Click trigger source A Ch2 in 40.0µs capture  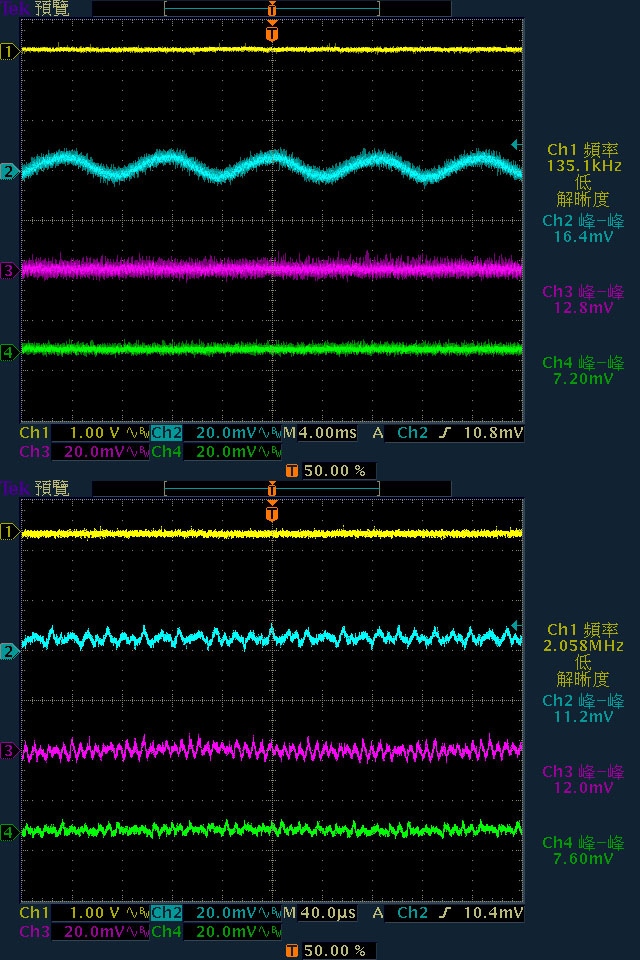[400, 913]
